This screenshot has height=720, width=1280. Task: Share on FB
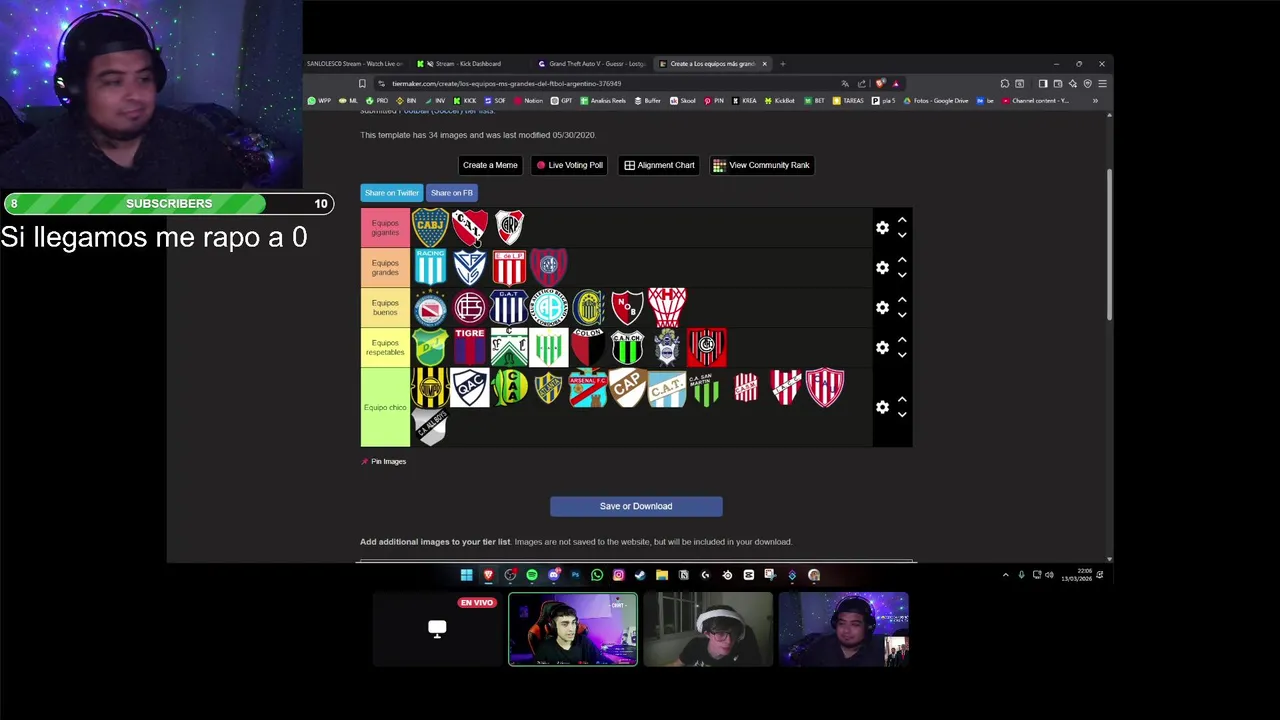[451, 193]
